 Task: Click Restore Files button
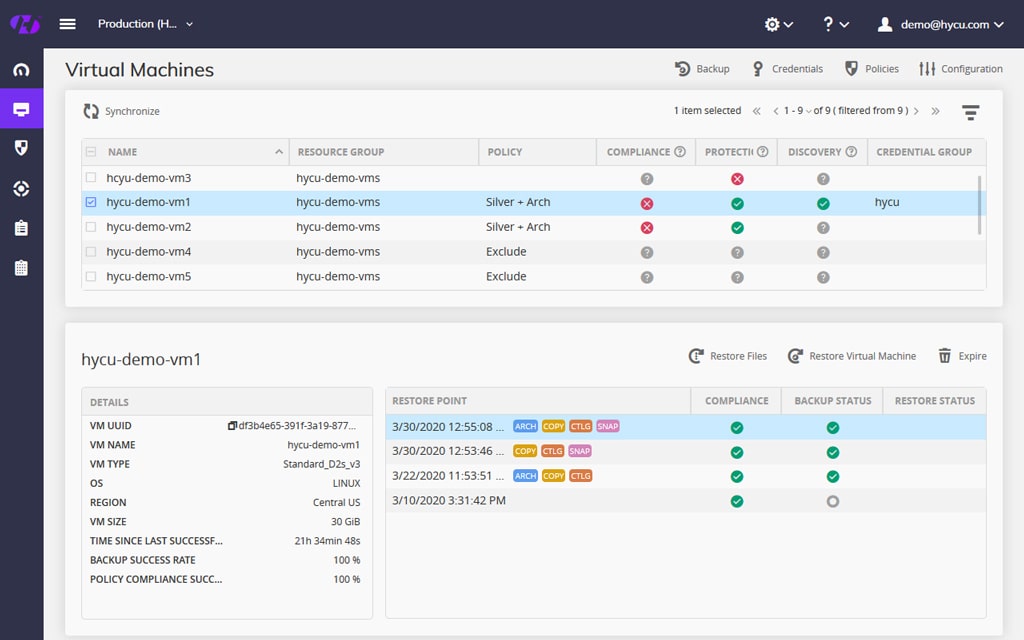[728, 356]
